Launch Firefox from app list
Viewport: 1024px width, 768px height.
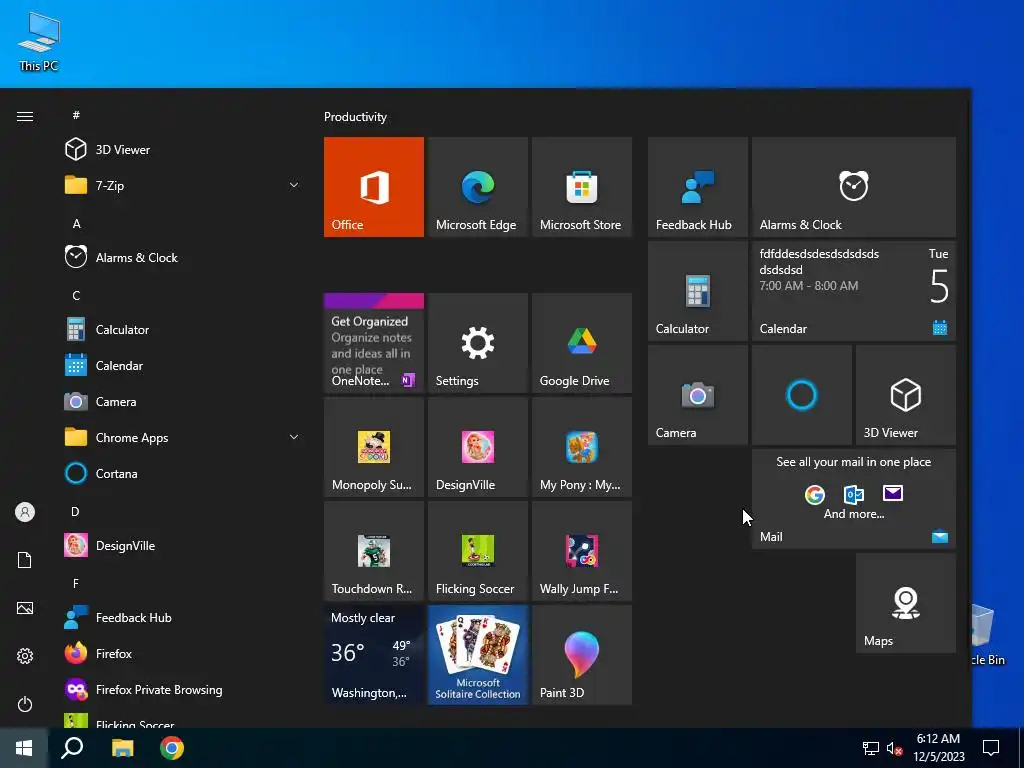tap(183, 654)
